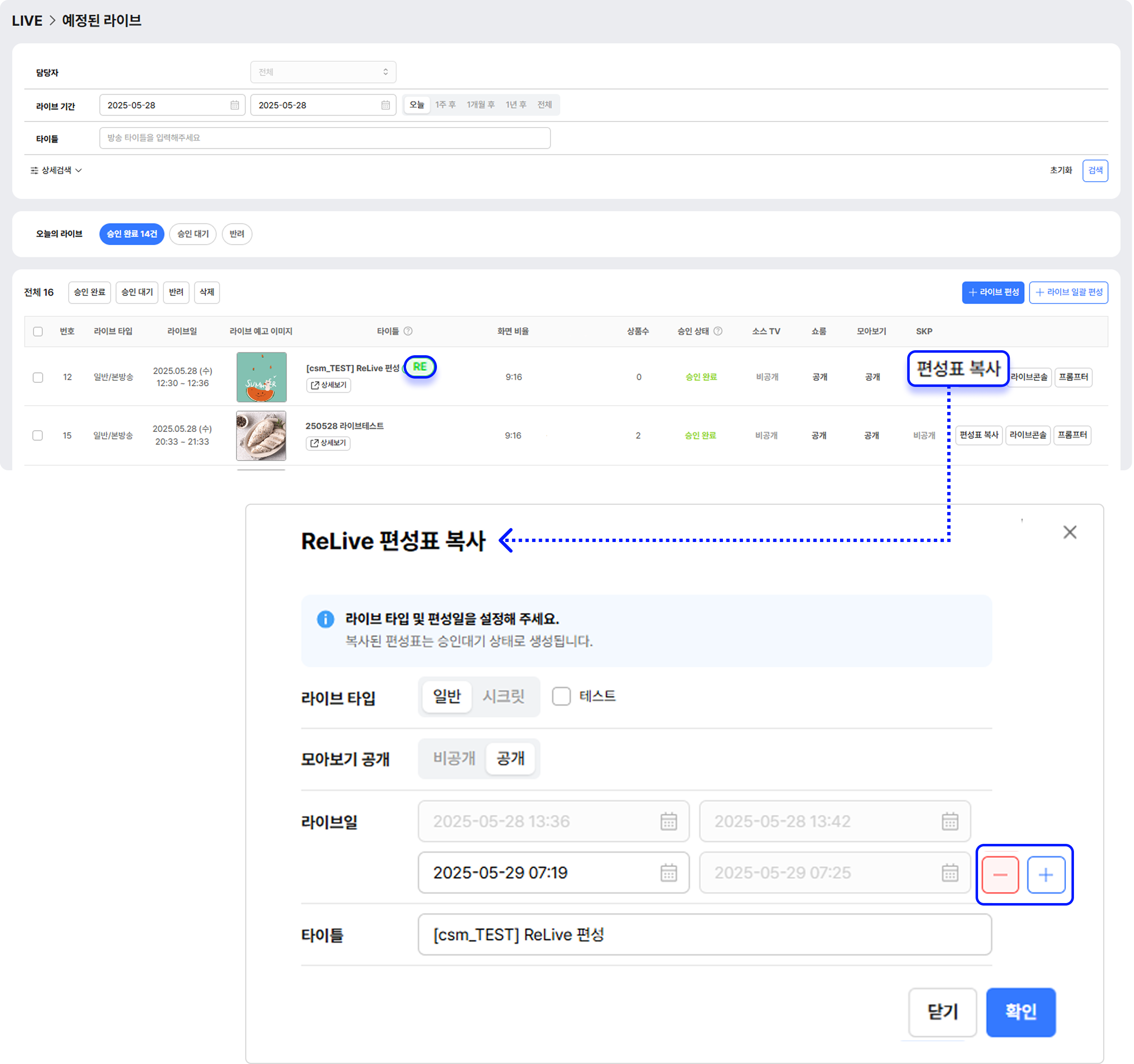Screen dimensions: 1134x1064
Task: Click the green RE badge
Action: (x=420, y=367)
